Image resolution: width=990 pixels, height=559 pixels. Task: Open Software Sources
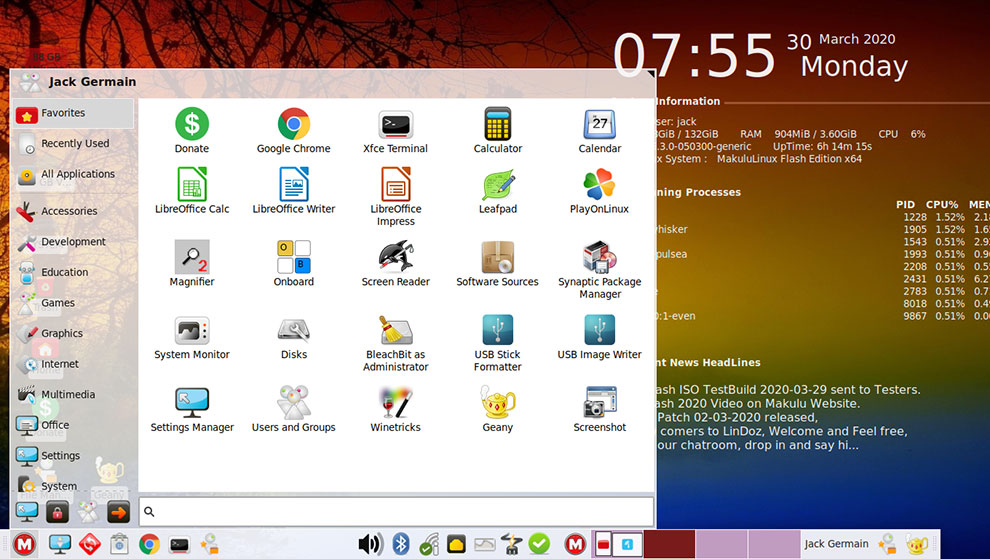[x=498, y=264]
